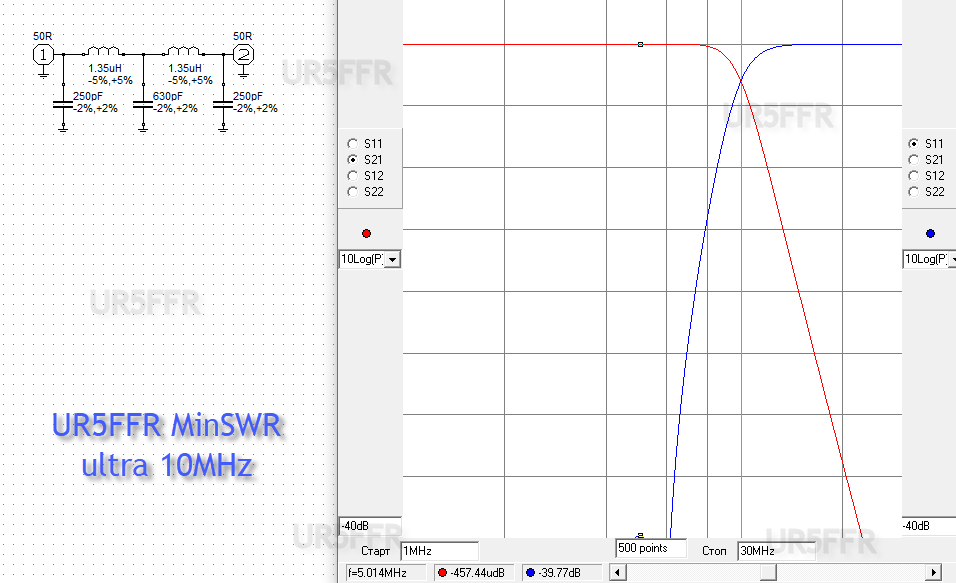This screenshot has width=956, height=583.
Task: Click the red trace color dot
Action: (x=366, y=233)
